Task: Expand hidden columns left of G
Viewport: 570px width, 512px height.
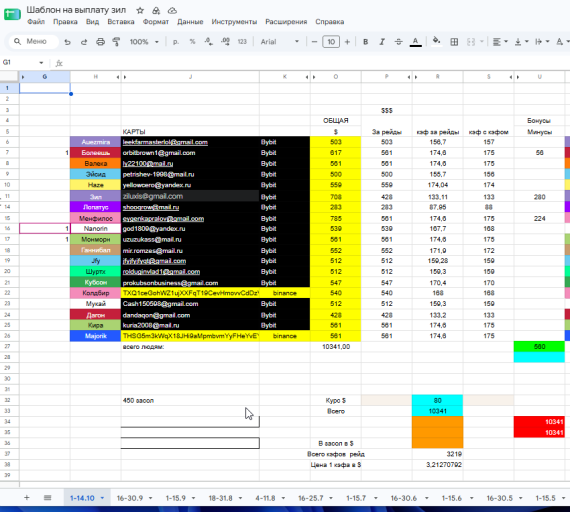Action: click(23, 77)
